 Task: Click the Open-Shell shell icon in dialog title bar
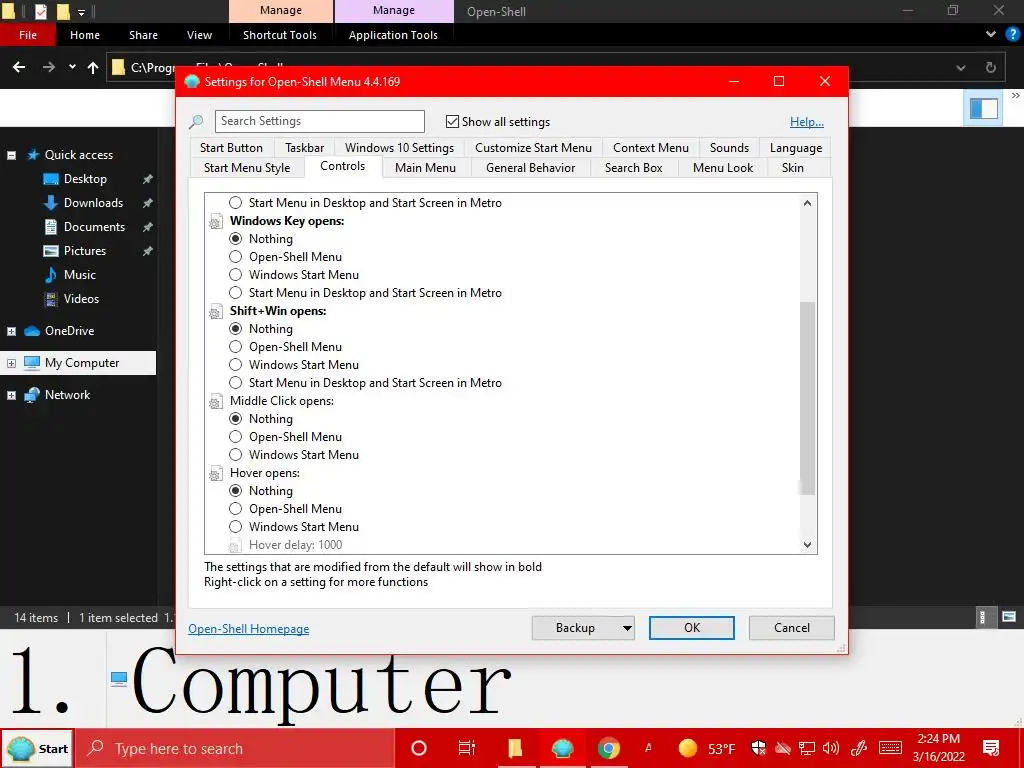(192, 82)
